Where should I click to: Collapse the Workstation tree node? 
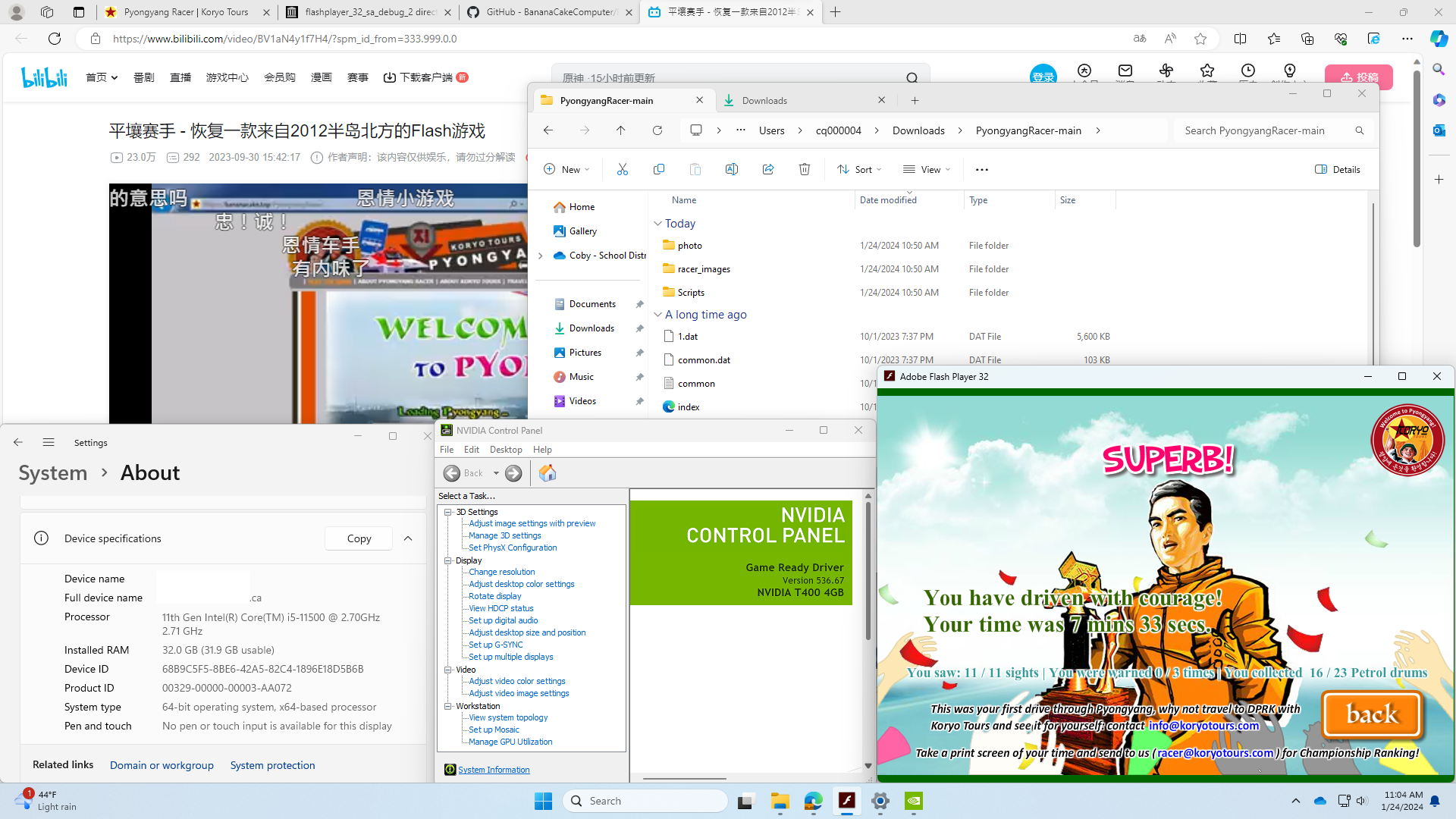coord(448,706)
